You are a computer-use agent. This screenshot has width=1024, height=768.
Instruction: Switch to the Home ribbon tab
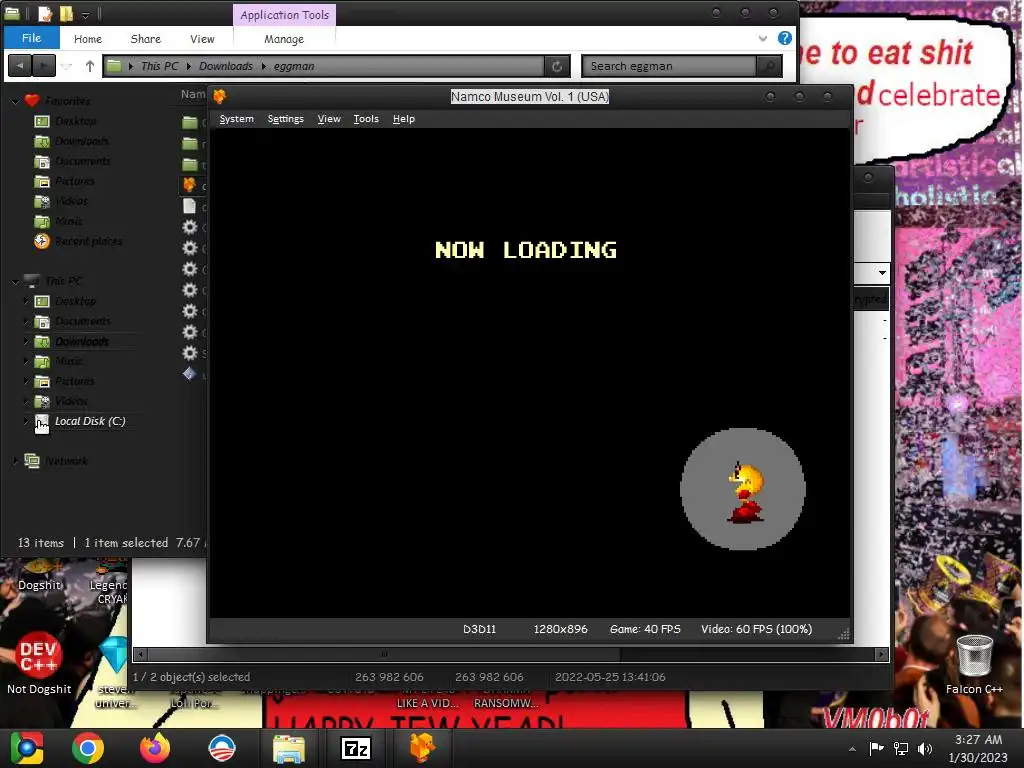point(88,39)
